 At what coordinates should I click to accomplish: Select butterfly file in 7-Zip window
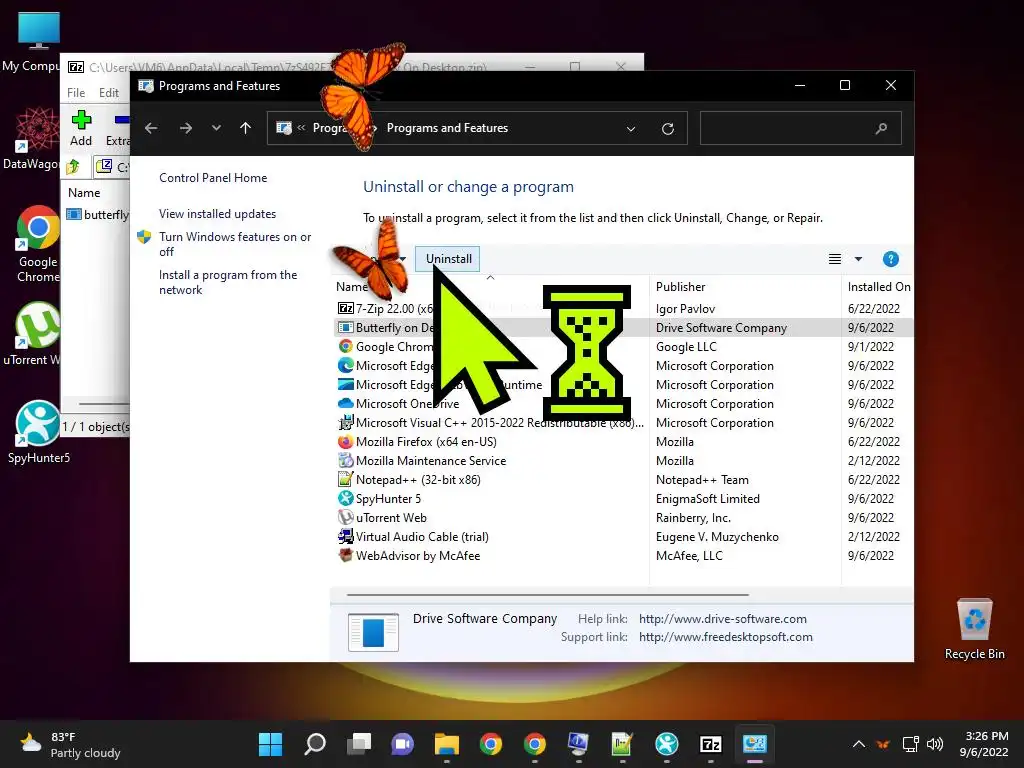tap(98, 214)
